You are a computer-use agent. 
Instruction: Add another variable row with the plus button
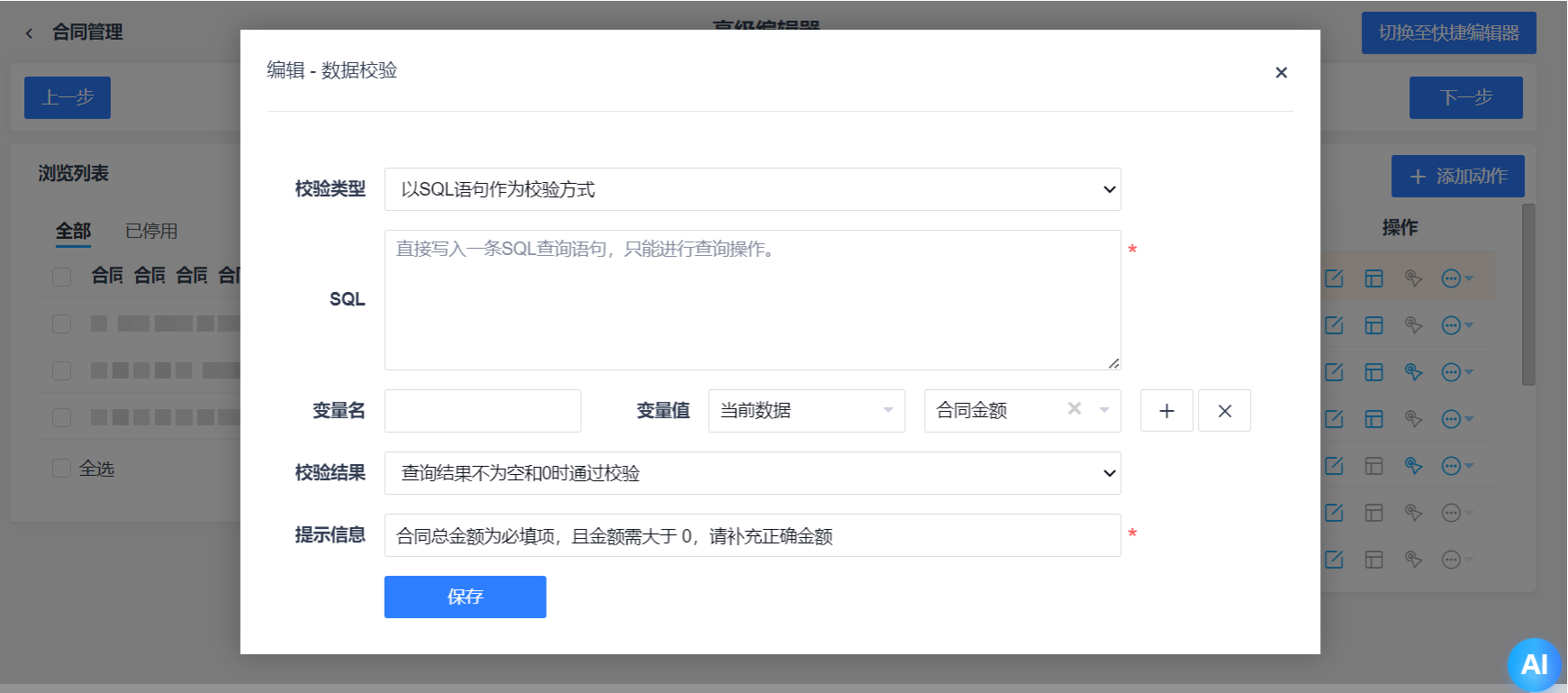[x=1166, y=411]
